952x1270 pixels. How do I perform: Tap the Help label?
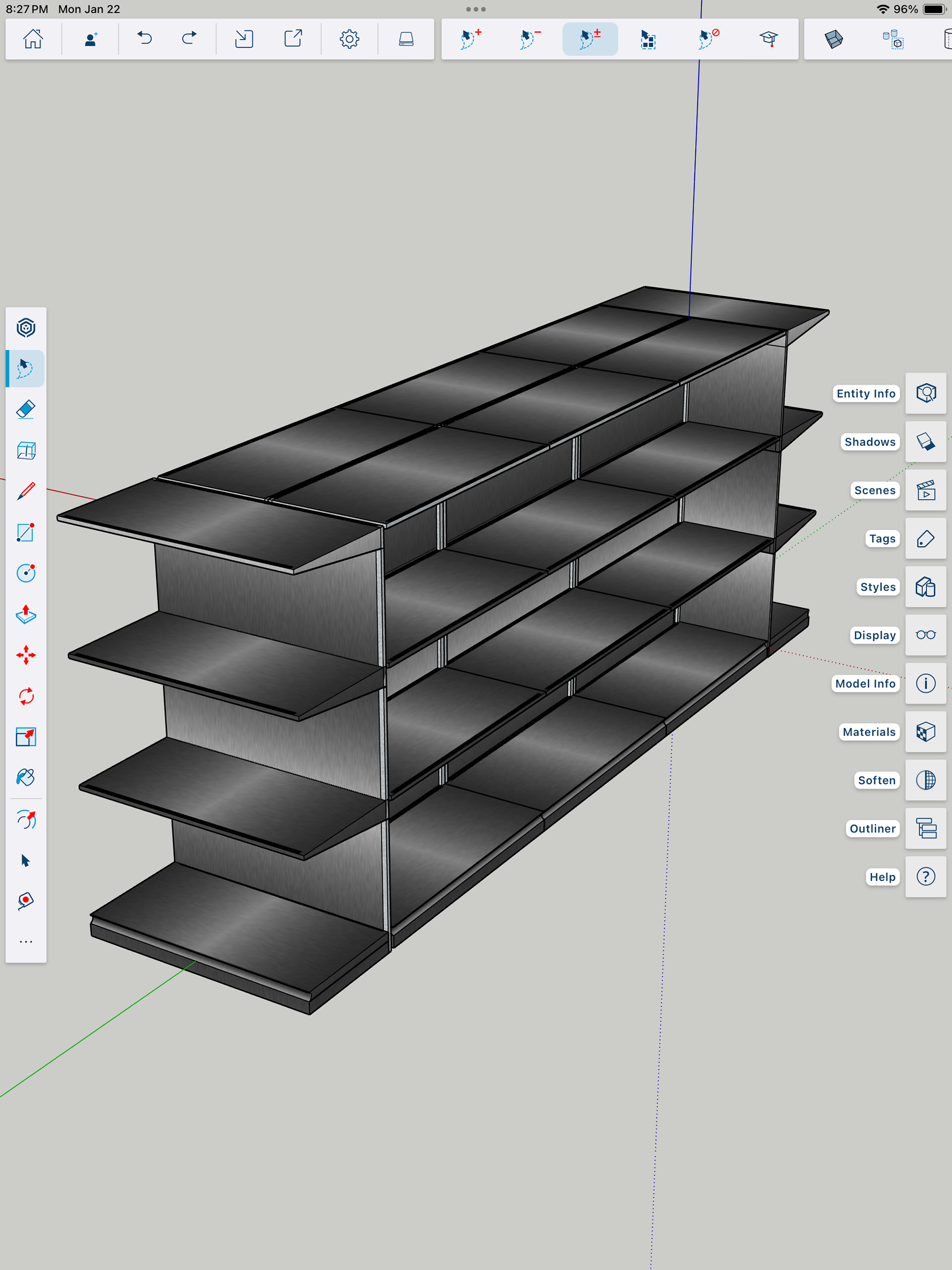click(882, 877)
